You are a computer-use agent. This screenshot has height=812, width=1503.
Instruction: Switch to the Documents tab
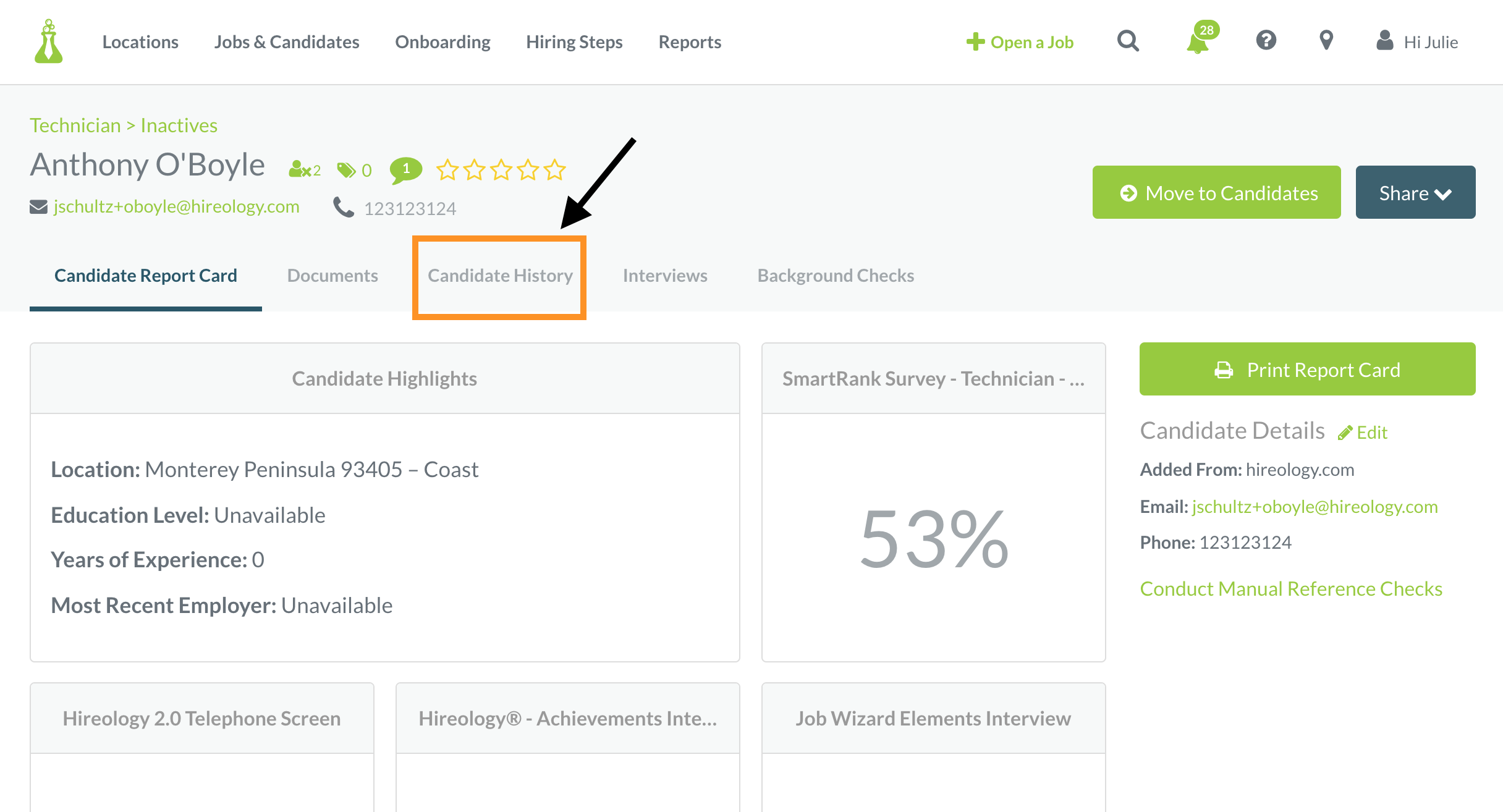pyautogui.click(x=332, y=276)
